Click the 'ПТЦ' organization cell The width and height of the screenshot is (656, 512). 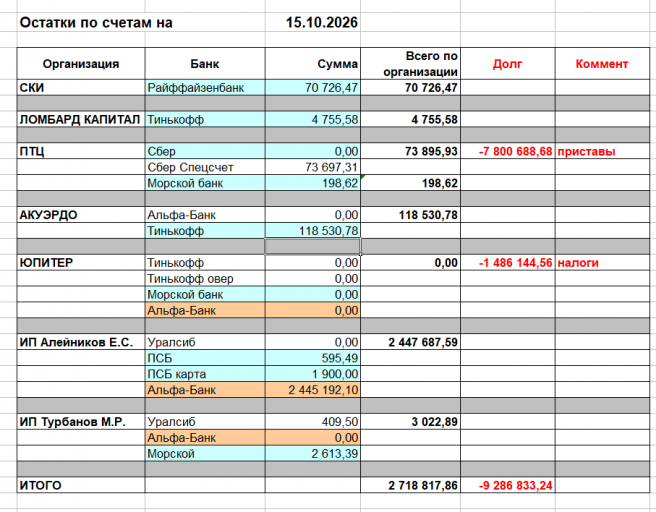[x=81, y=151]
